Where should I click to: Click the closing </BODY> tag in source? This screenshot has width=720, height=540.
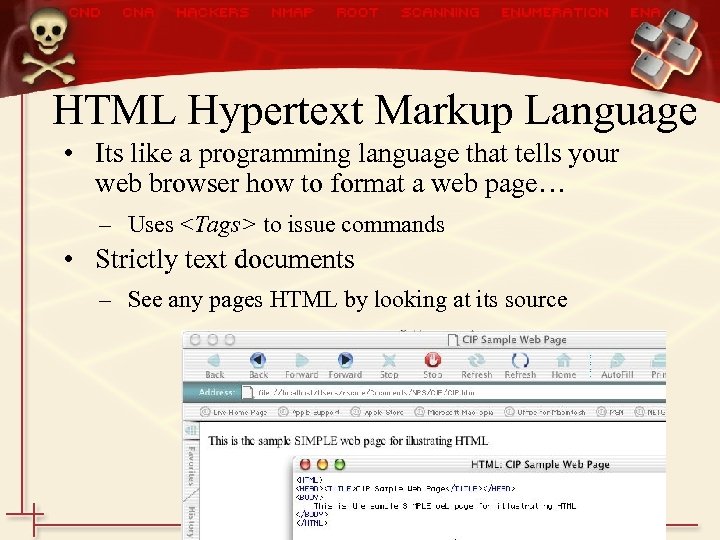[x=312, y=514]
